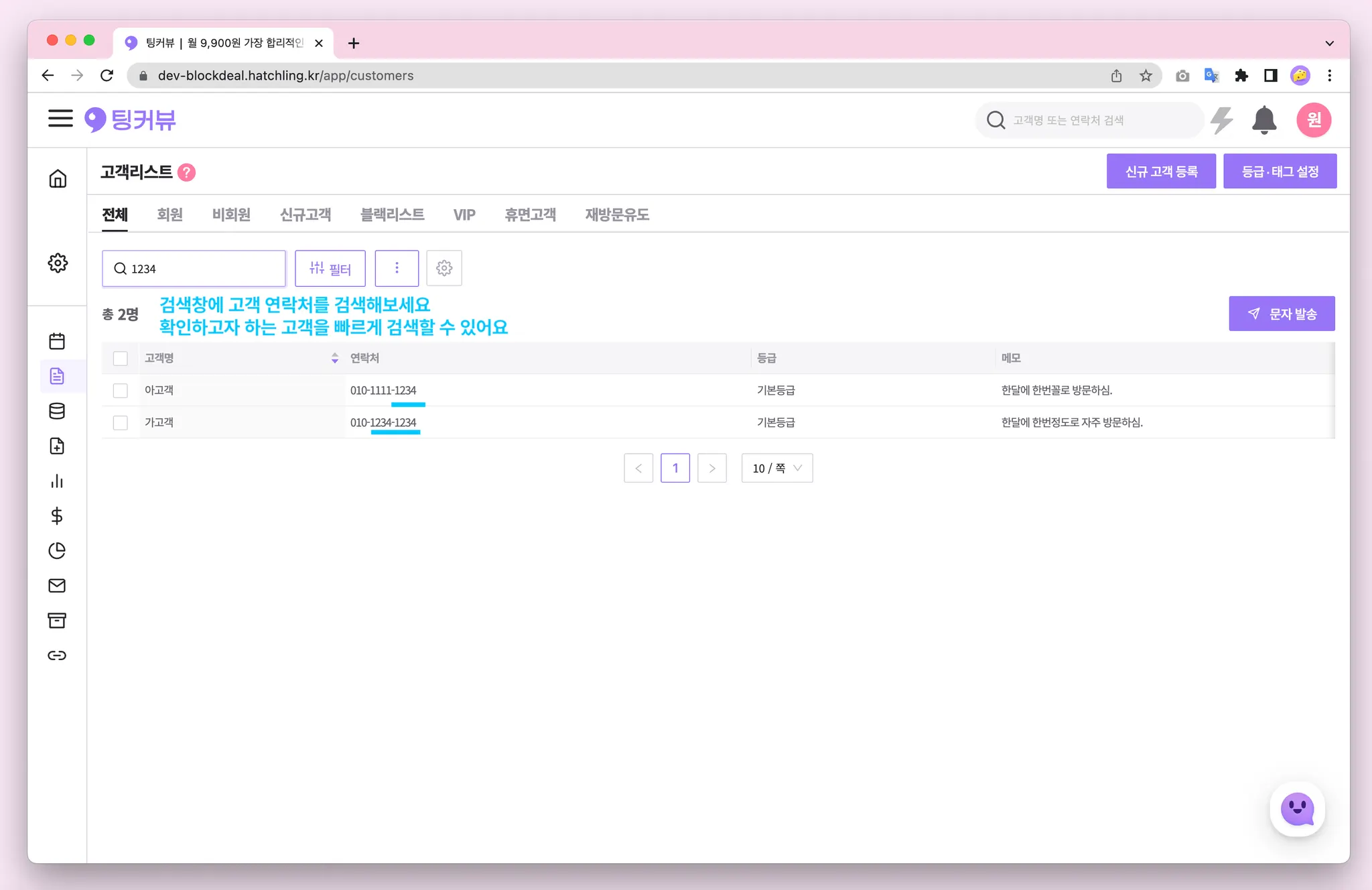Image resolution: width=1372 pixels, height=890 pixels.
Task: Check the select-all header checkbox
Action: 121,359
